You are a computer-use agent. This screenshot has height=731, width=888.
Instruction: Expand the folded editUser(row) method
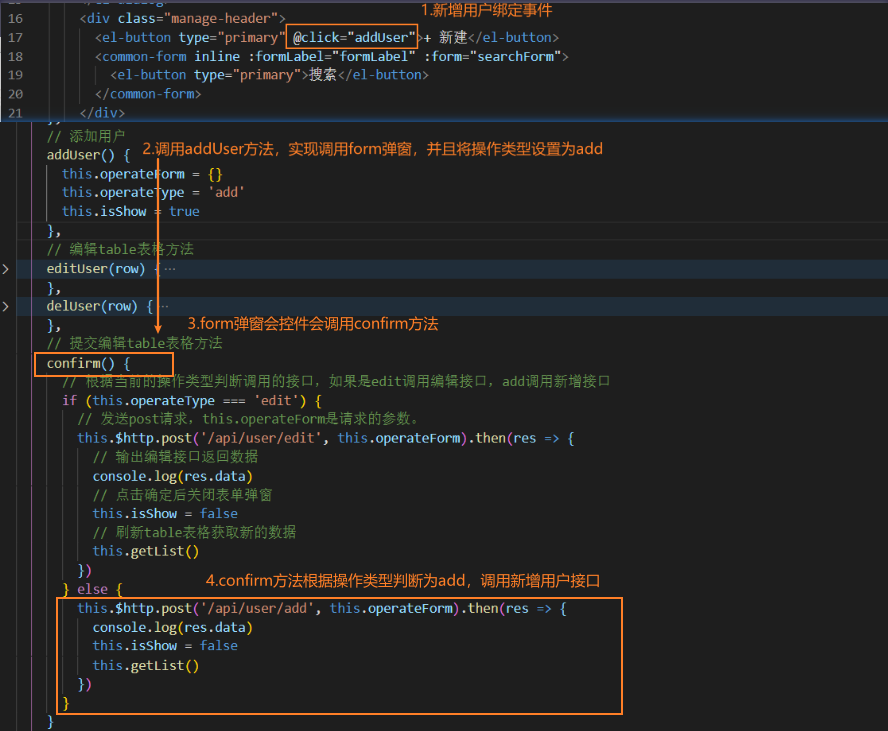6,268
